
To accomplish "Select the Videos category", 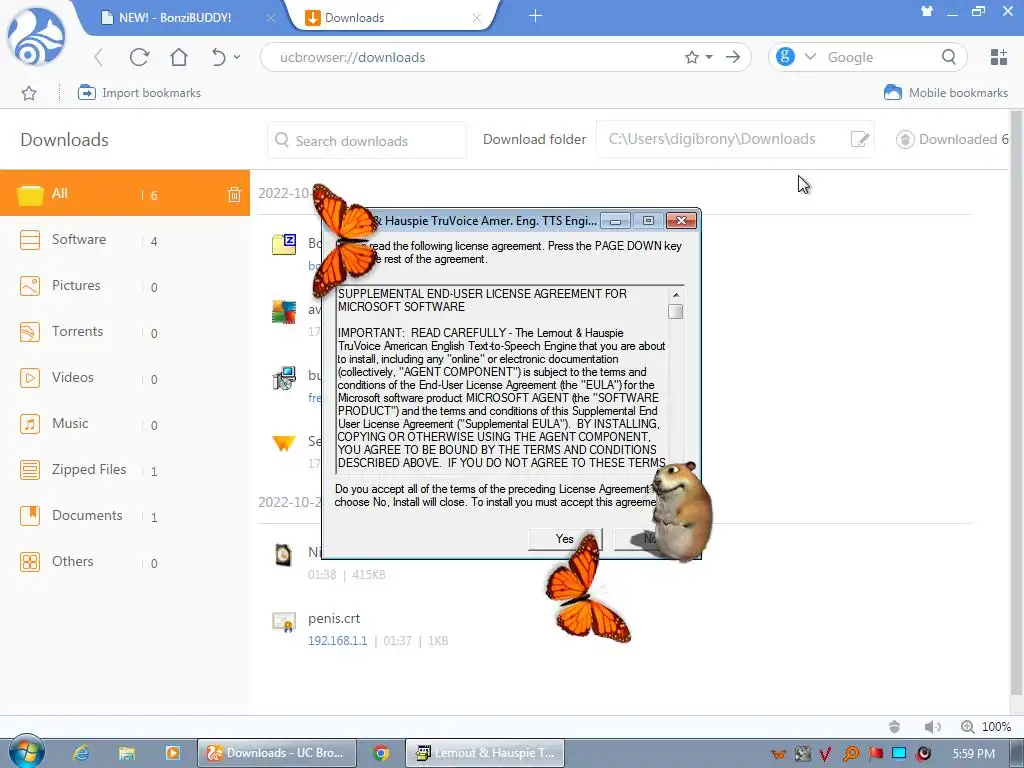I will coord(125,377).
